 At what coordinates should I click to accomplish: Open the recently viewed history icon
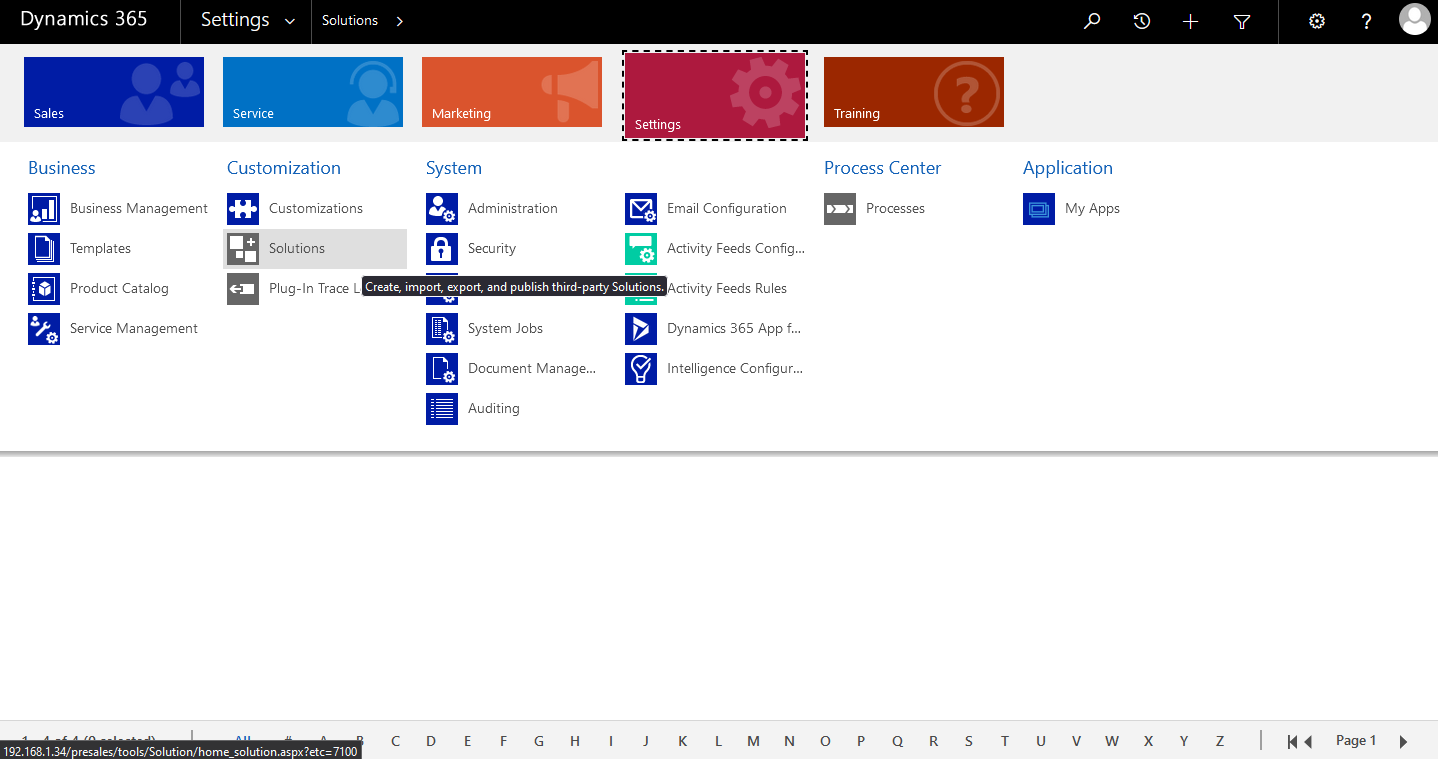click(x=1141, y=21)
